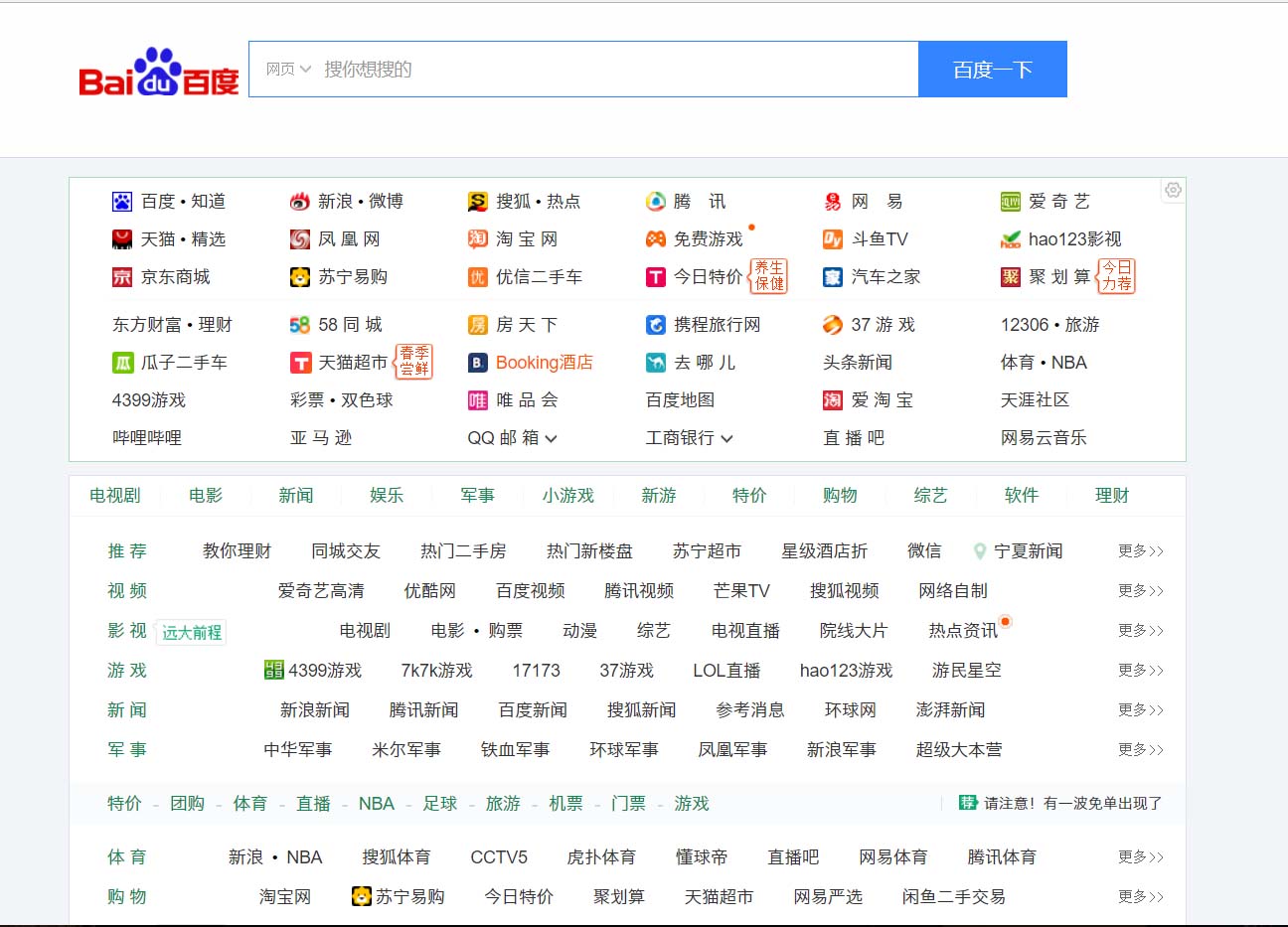Open the settings gear icon
Image resolution: width=1288 pixels, height=927 pixels.
point(1173,190)
